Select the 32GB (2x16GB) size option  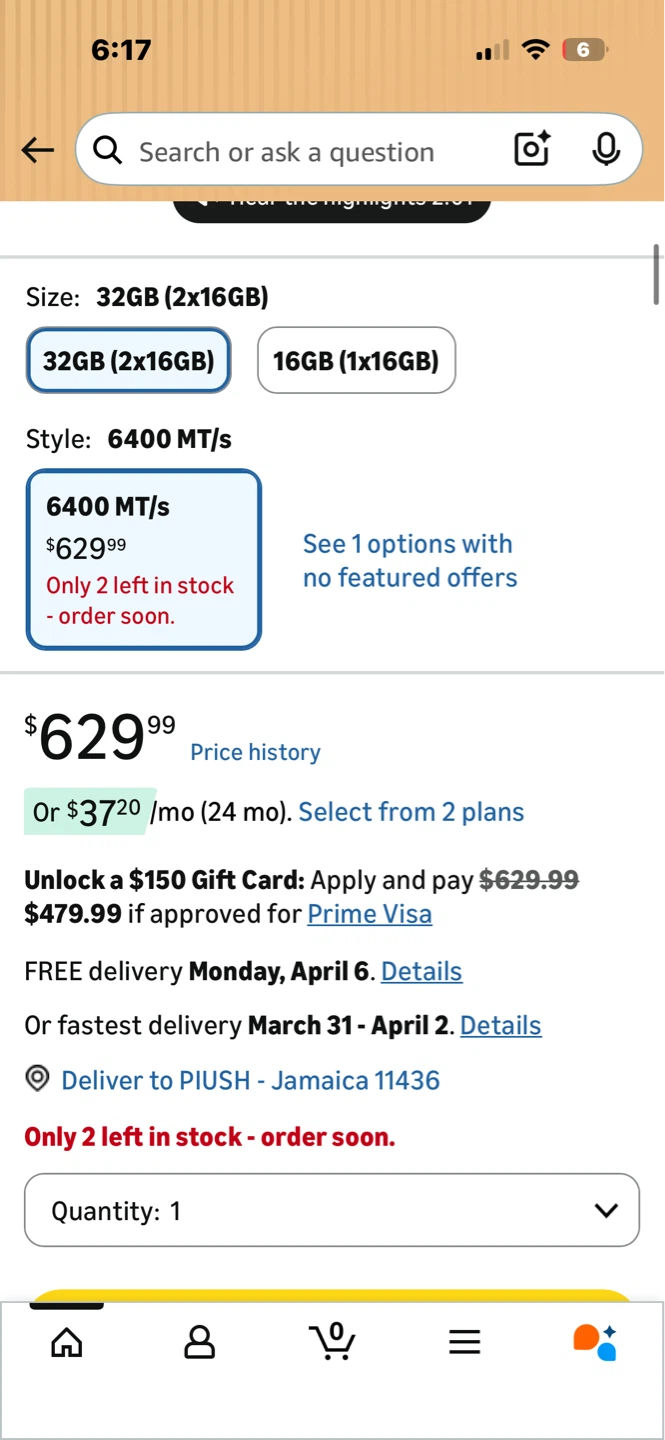128,360
